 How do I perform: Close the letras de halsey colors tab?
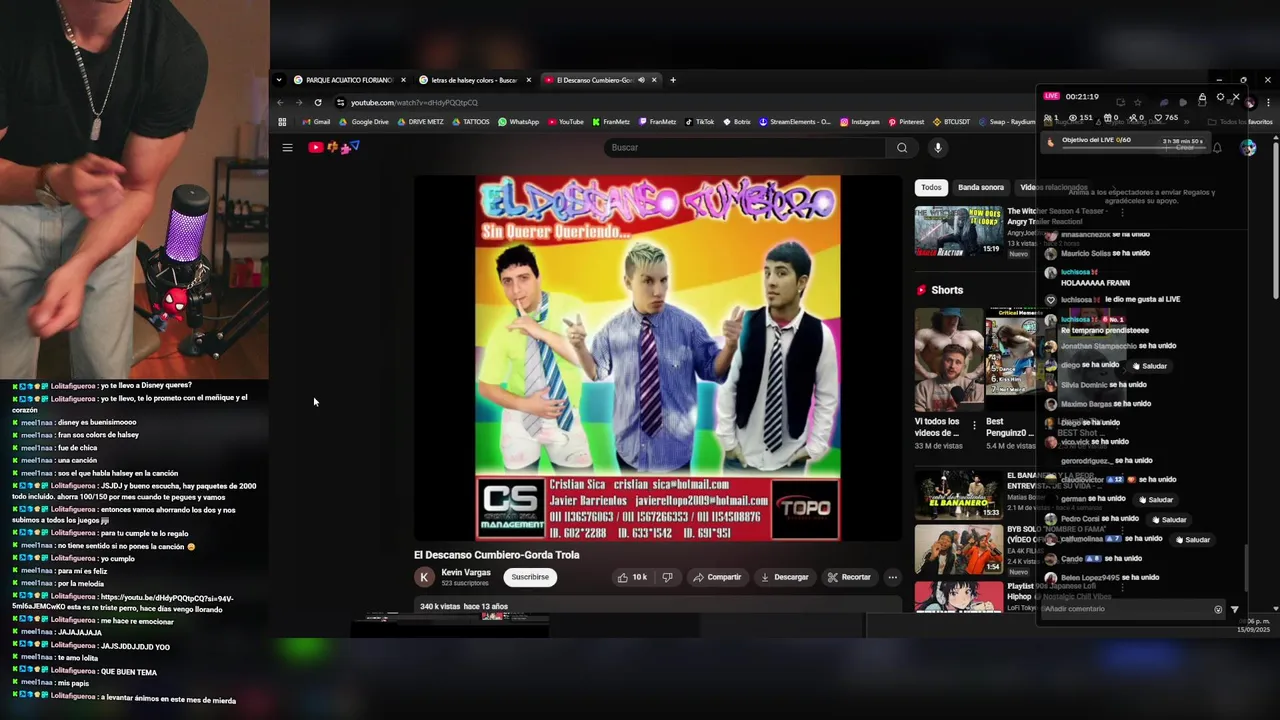pos(528,80)
